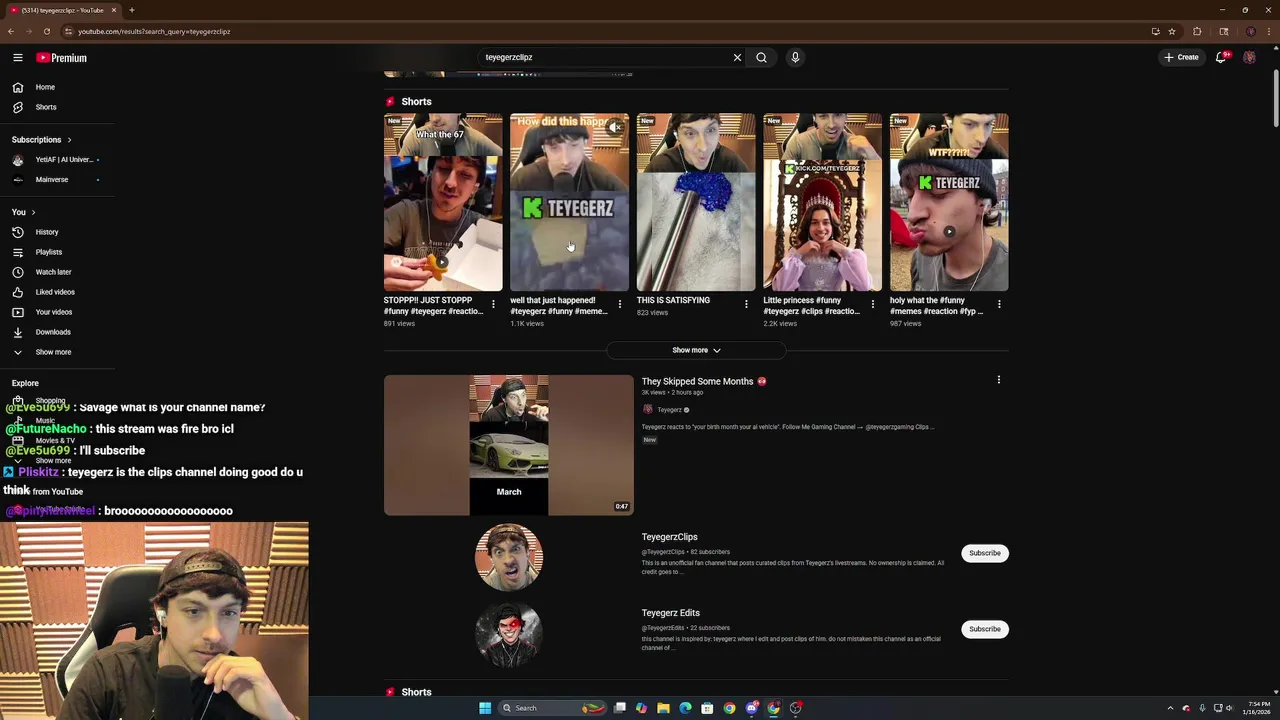Viewport: 1280px width, 720px height.
Task: Open Your videos in the sidebar
Action: pyautogui.click(x=56, y=312)
